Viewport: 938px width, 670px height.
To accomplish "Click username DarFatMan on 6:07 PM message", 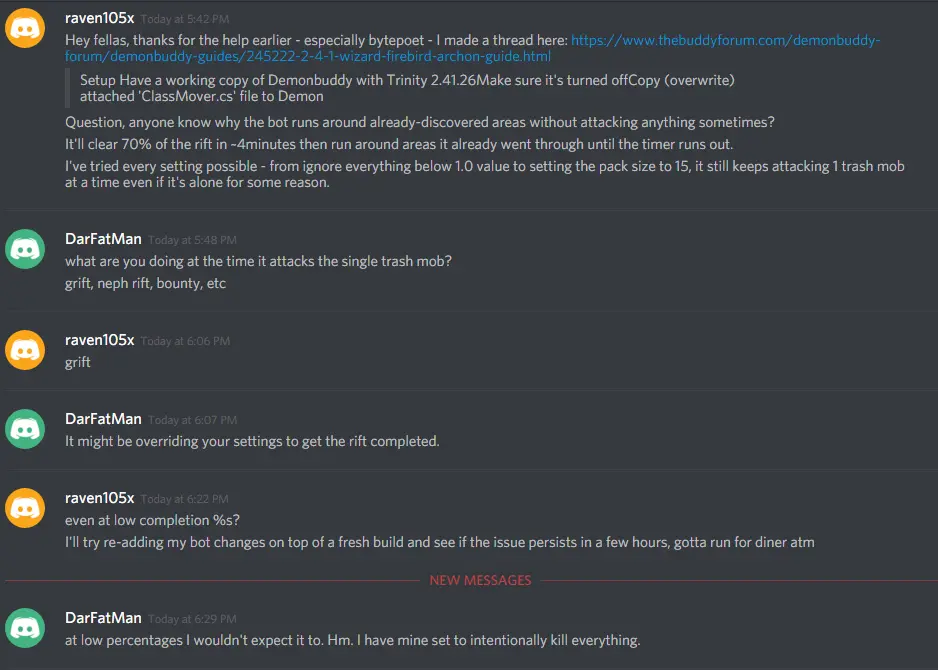I will 103,419.
